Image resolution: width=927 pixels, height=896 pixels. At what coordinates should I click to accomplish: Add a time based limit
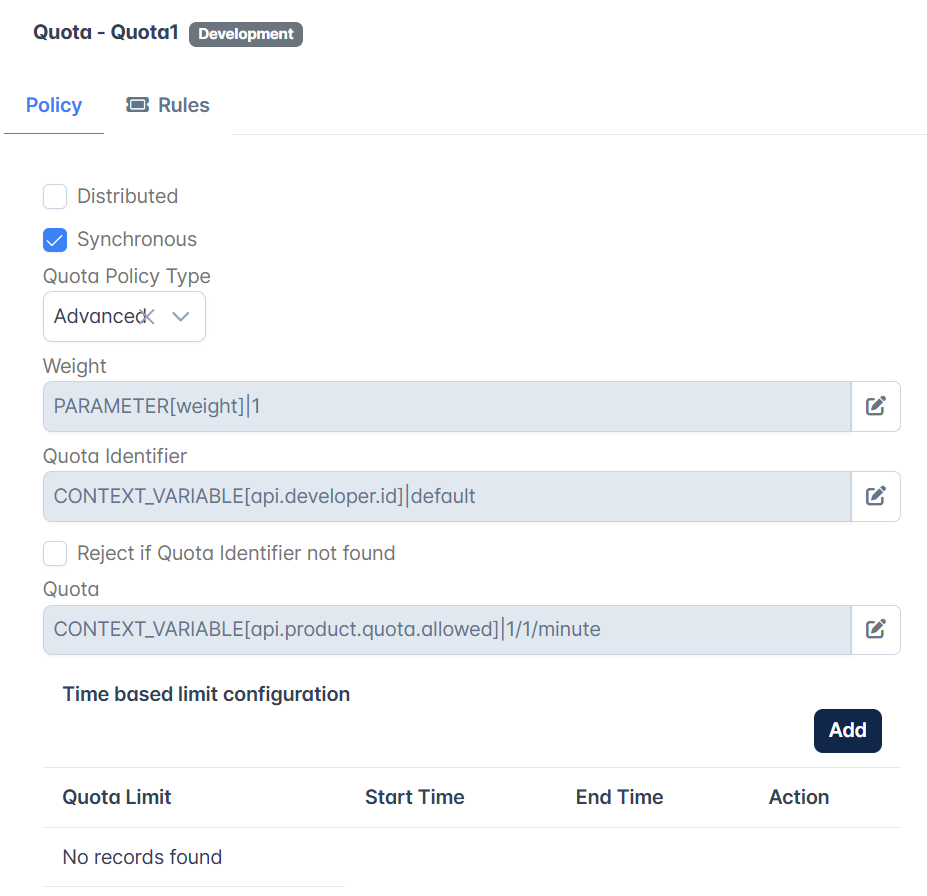[x=847, y=731]
